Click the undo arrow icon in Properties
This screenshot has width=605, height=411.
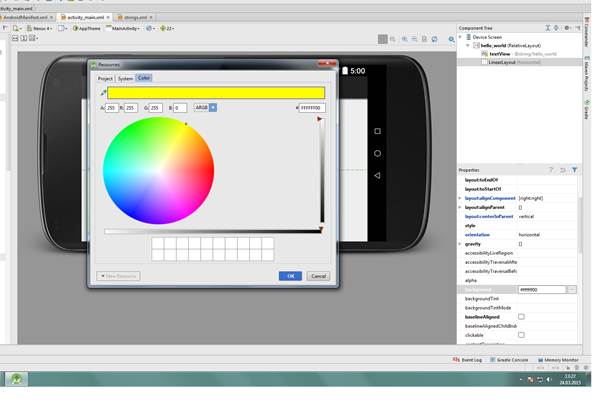pyautogui.click(x=563, y=170)
